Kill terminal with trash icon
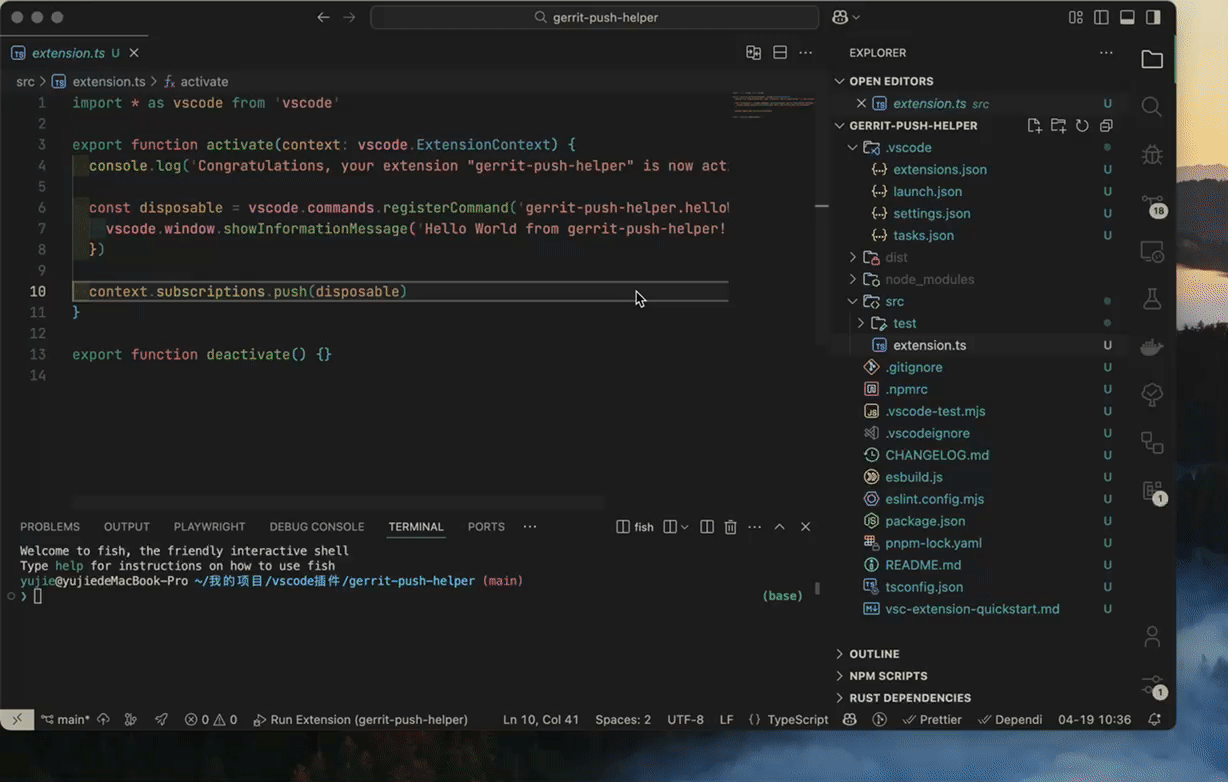This screenshot has width=1228, height=782. [x=731, y=527]
